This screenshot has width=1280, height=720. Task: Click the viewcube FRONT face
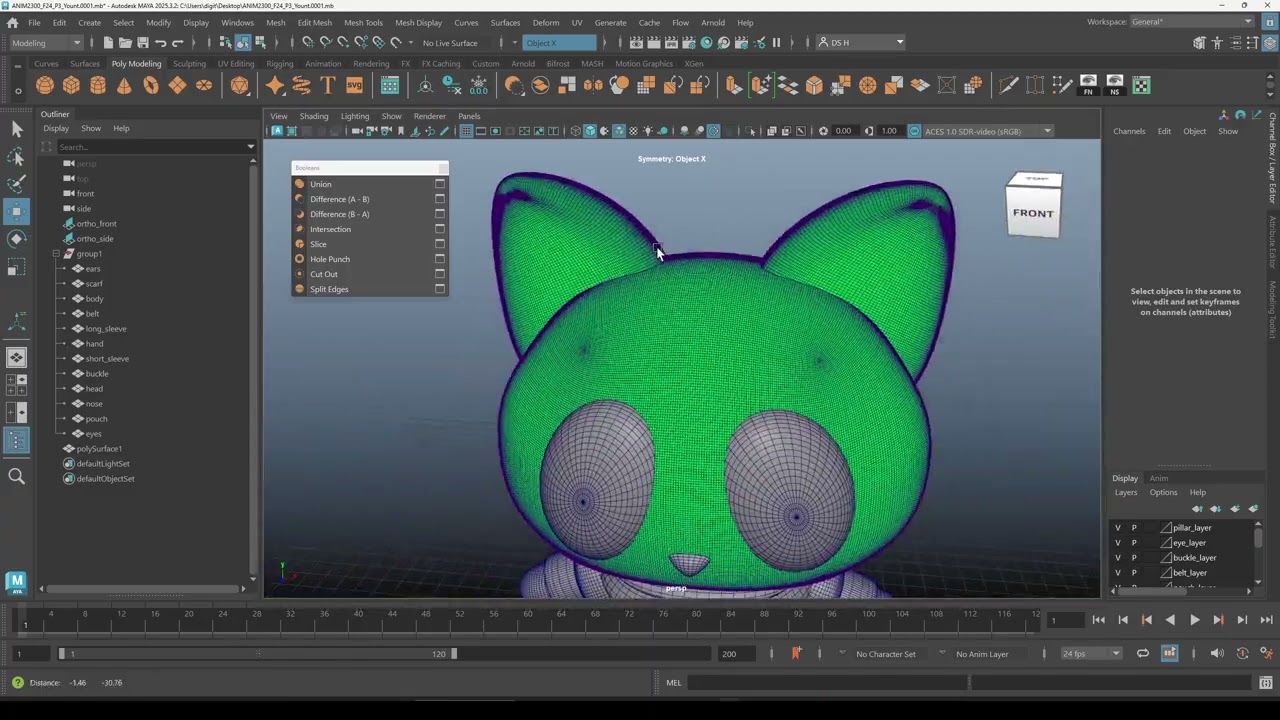click(1033, 213)
